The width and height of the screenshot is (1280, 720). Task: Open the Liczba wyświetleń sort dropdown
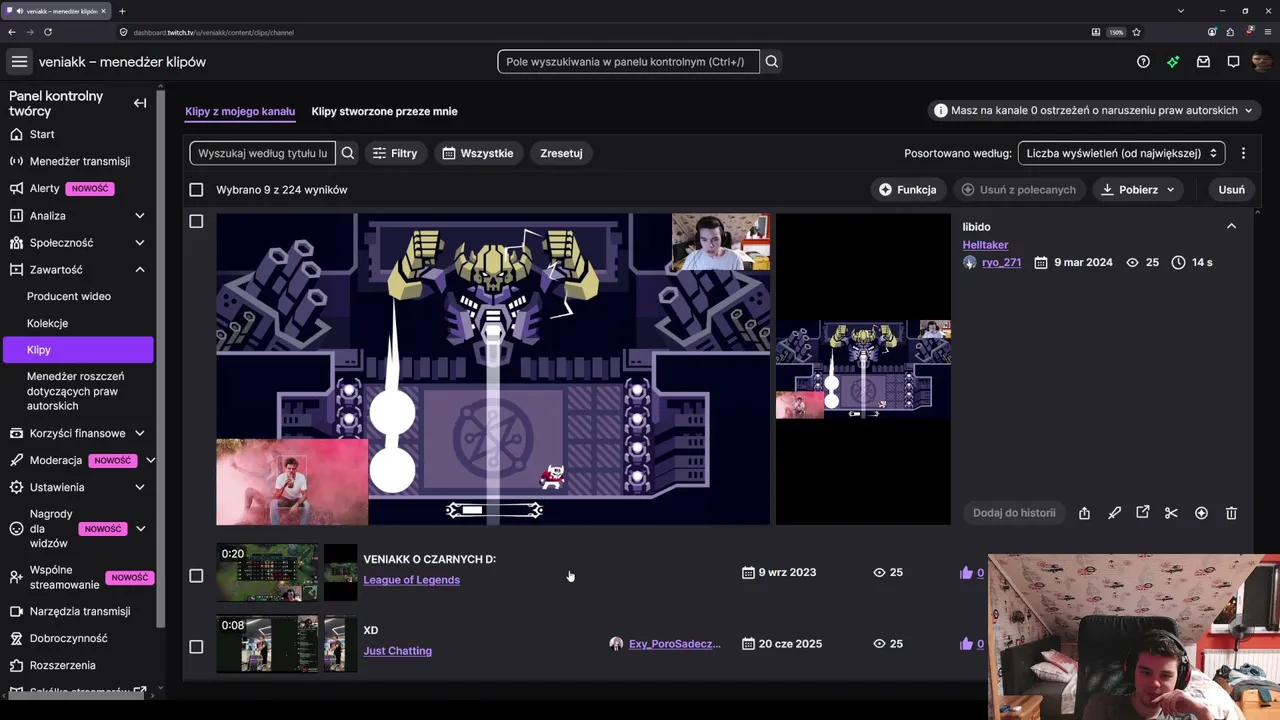pos(1122,153)
